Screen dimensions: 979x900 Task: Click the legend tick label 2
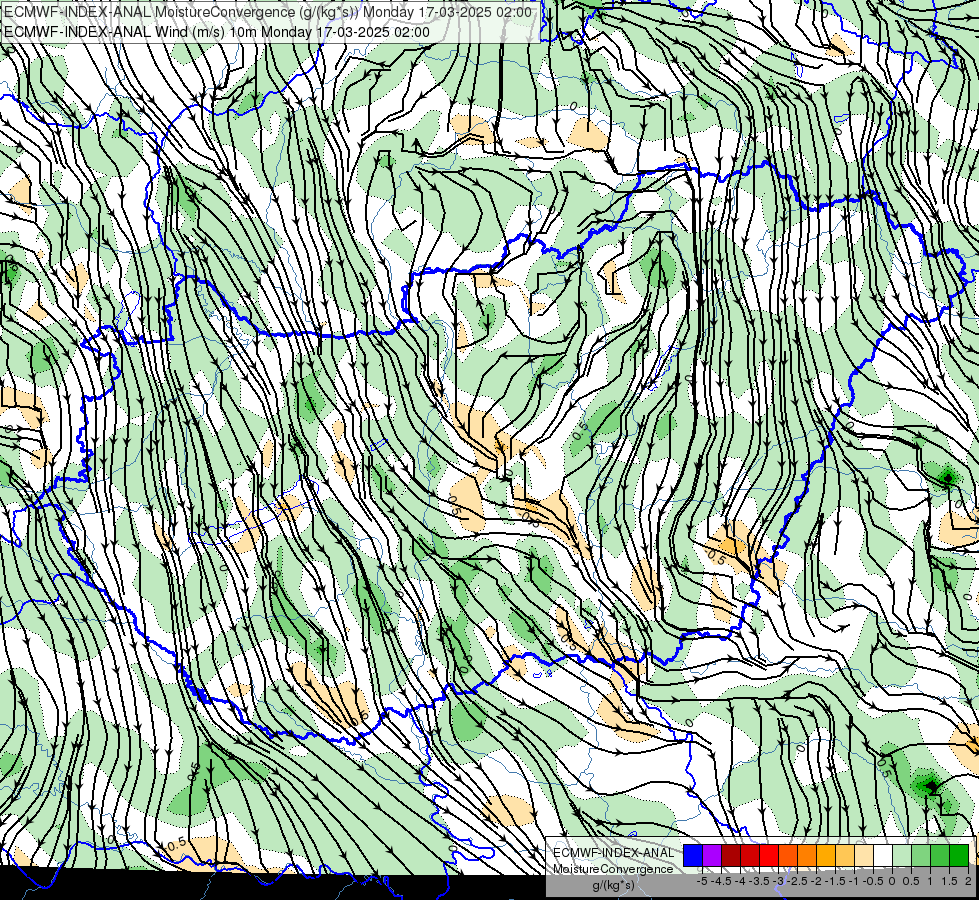pyautogui.click(x=968, y=881)
